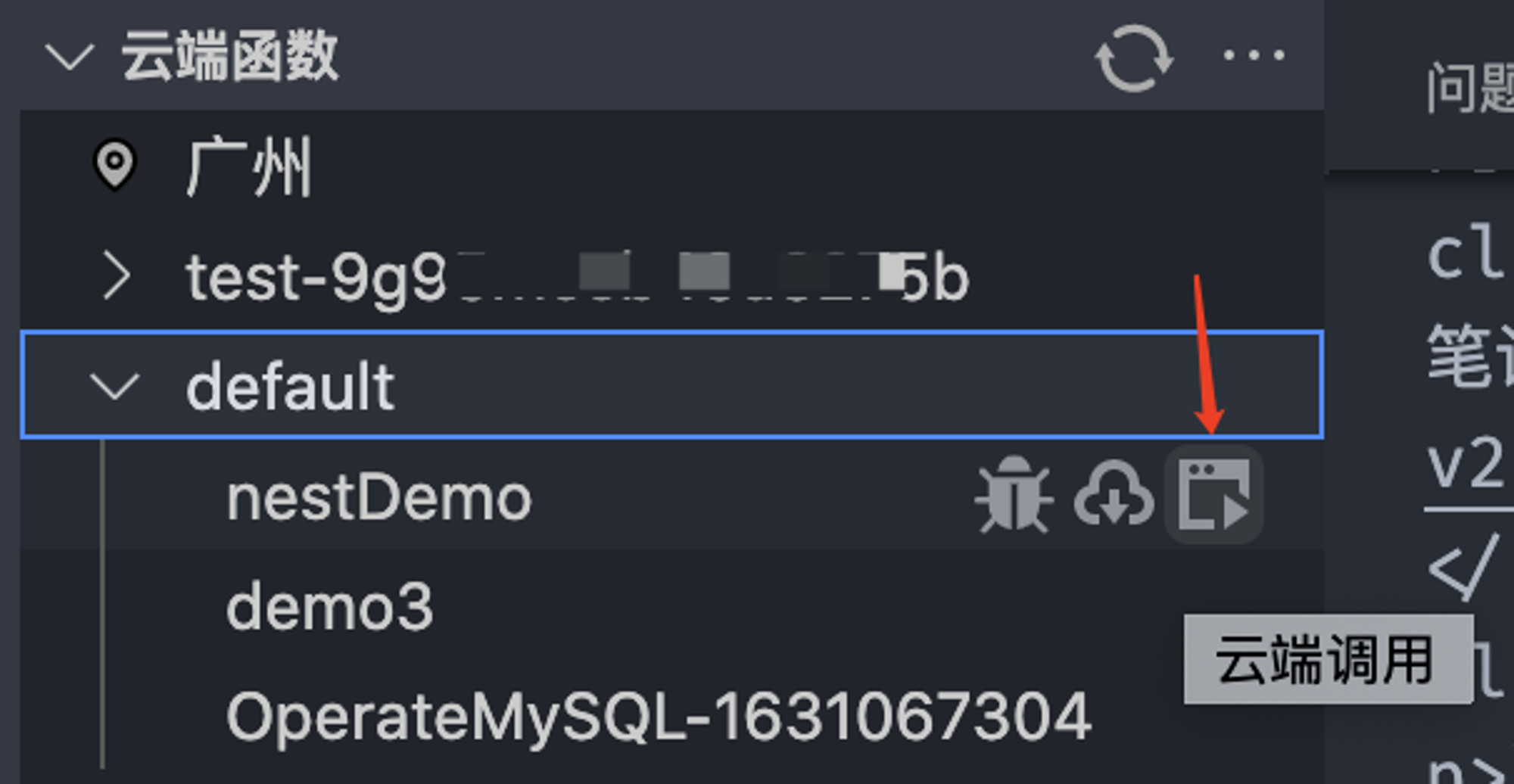1514x784 pixels.
Task: Switch to the 问题 tab
Action: pyautogui.click(x=1470, y=88)
